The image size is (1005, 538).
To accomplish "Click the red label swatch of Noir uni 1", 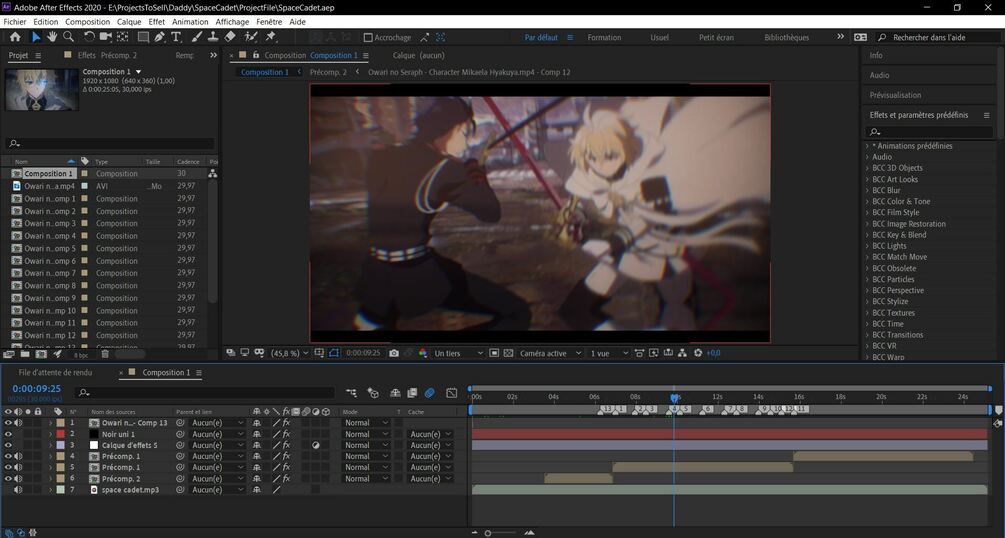I will point(60,434).
